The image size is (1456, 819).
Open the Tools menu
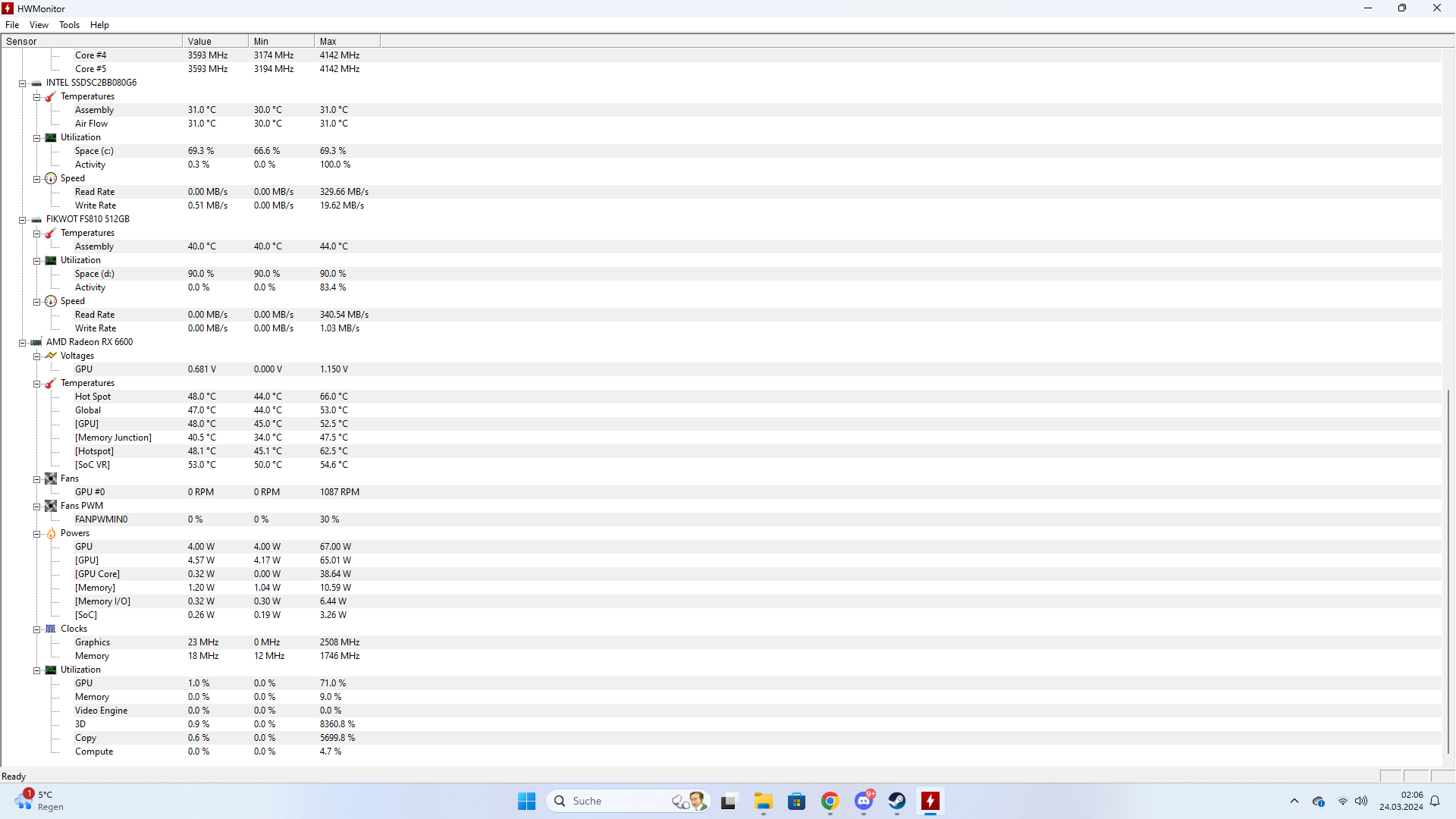pos(69,25)
